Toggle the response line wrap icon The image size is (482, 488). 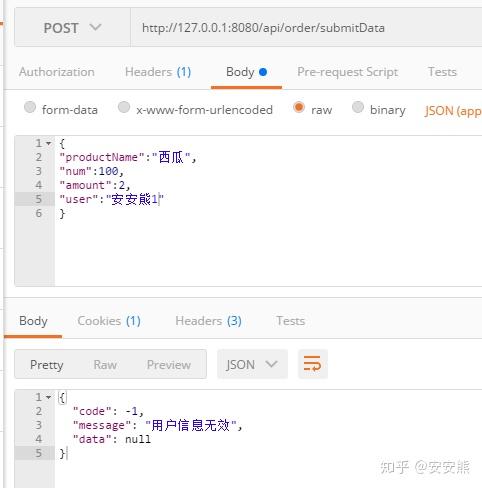pyautogui.click(x=313, y=364)
